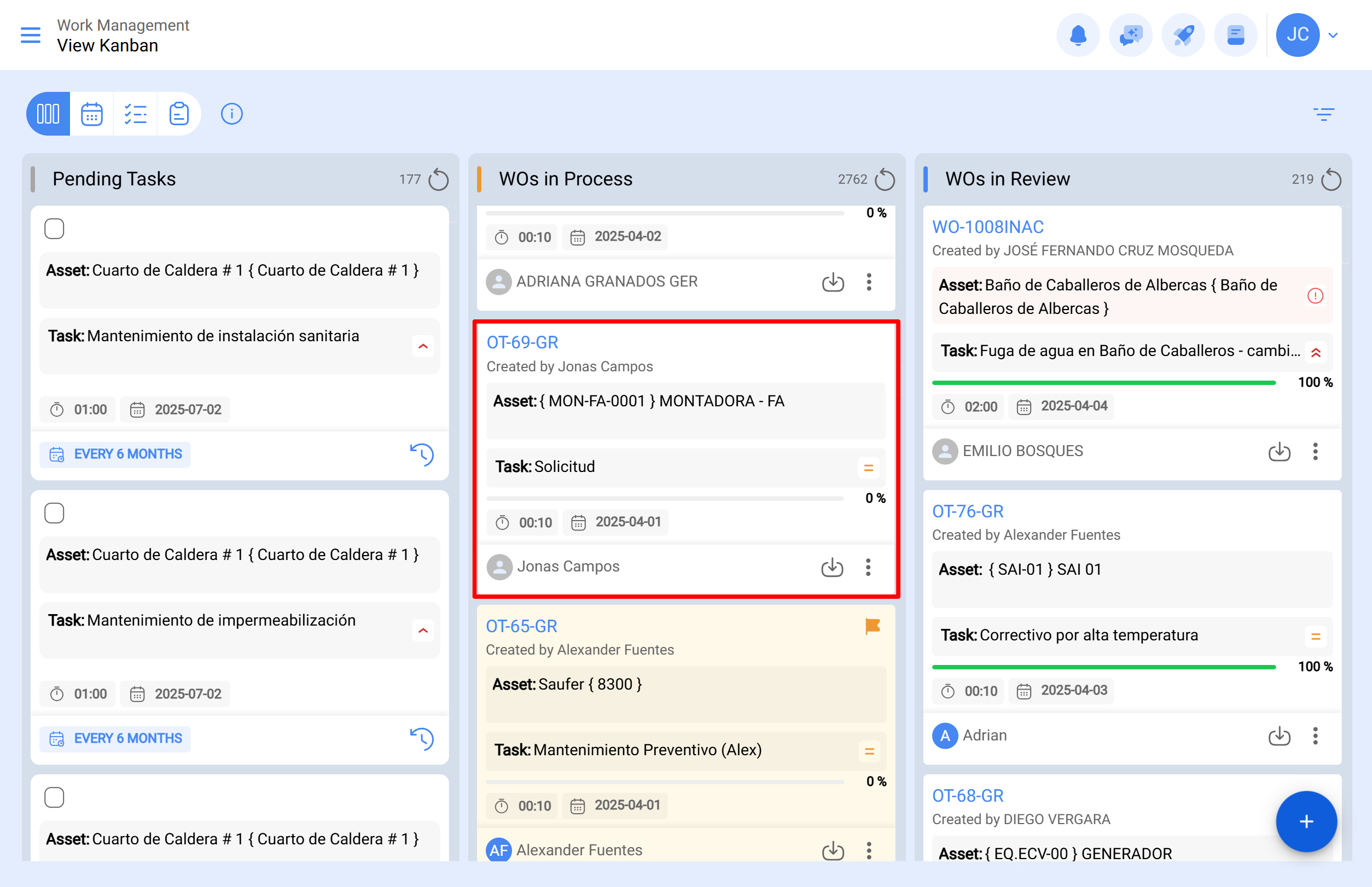Image resolution: width=1372 pixels, height=887 pixels.
Task: Click the Alexander Fuentes AF avatar
Action: pos(498,851)
